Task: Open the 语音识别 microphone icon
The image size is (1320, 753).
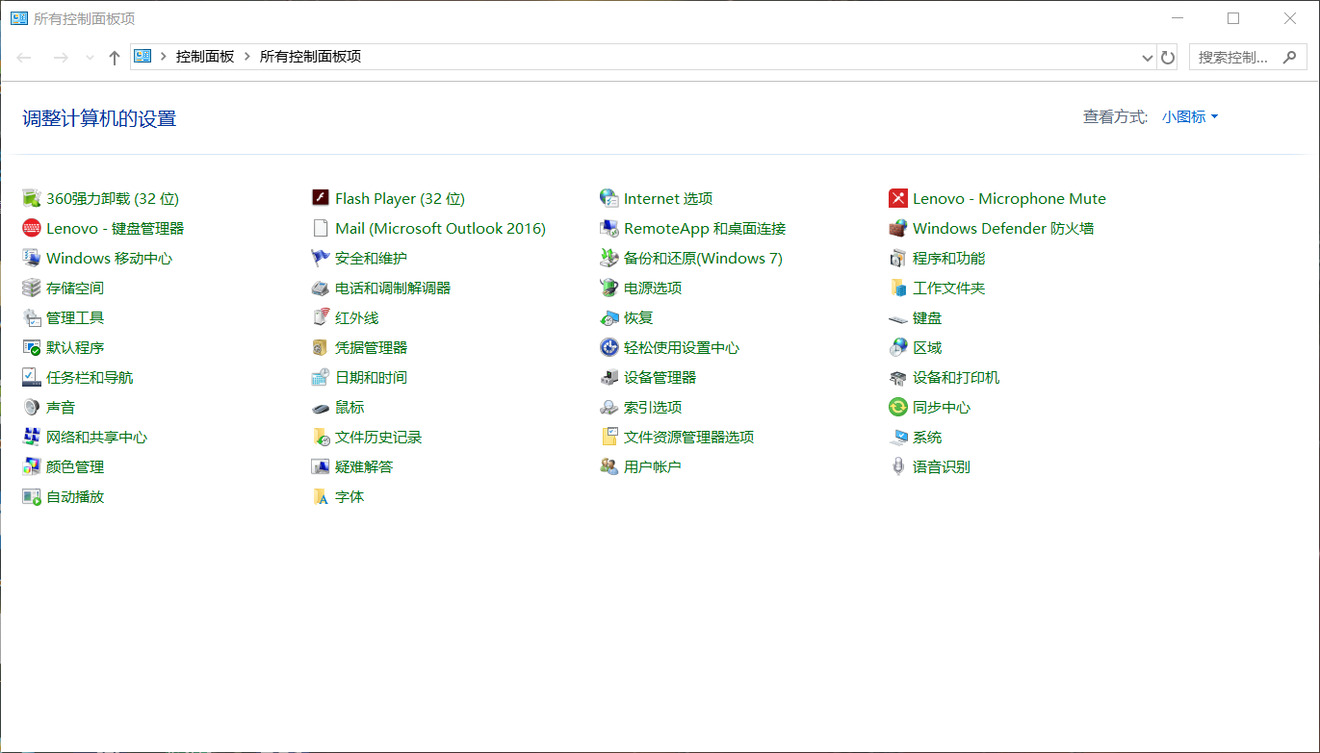Action: point(898,467)
